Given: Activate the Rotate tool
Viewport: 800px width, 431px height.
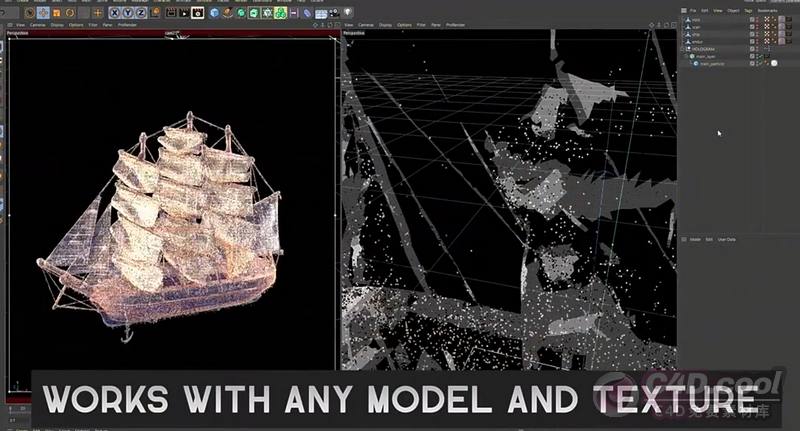Looking at the screenshot, I should click(70, 12).
